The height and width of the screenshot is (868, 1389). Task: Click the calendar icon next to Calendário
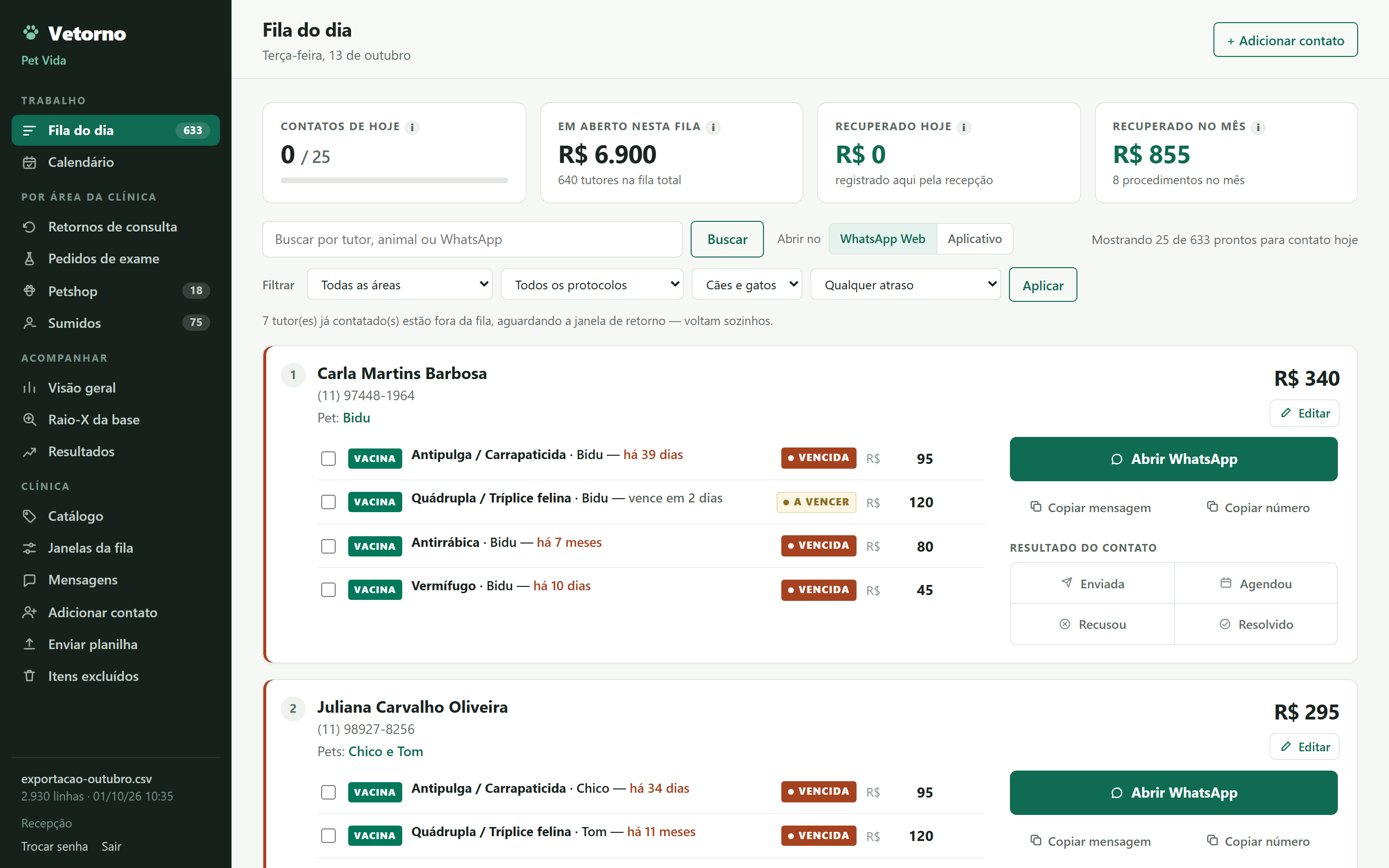click(29, 163)
